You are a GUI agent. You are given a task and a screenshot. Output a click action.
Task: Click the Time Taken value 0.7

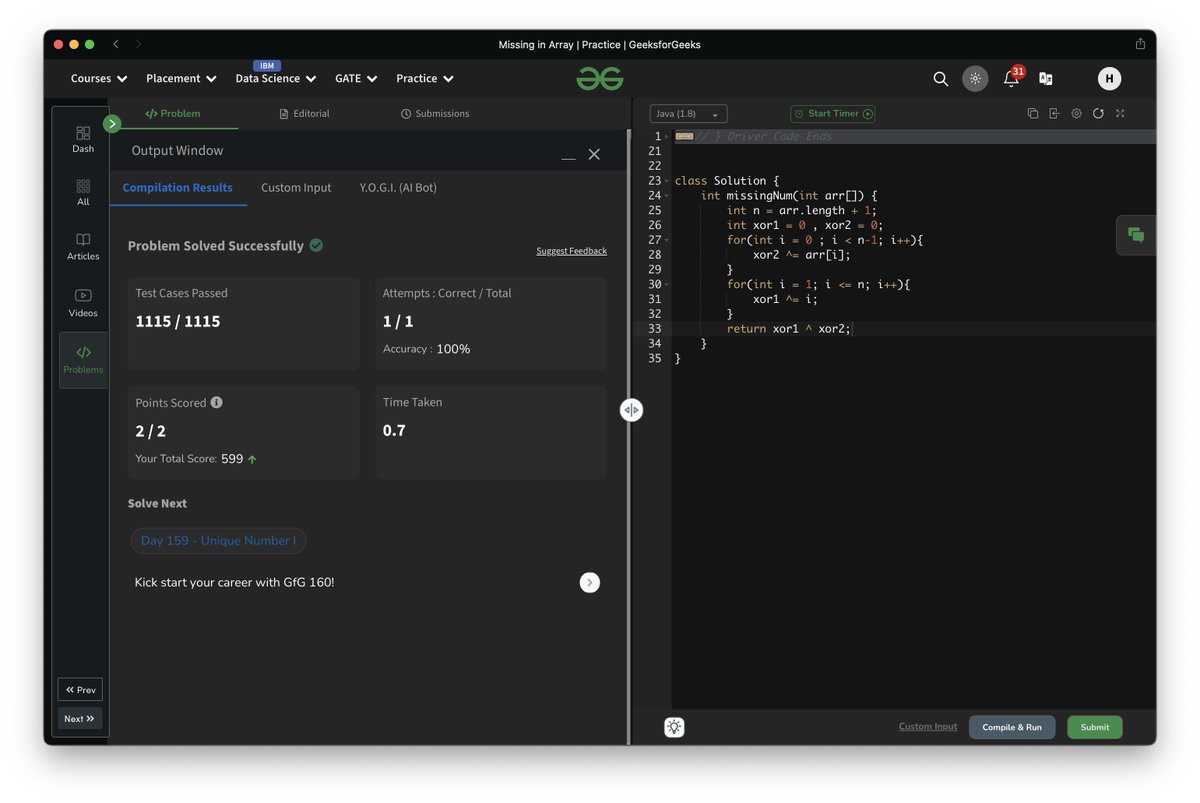pos(394,430)
